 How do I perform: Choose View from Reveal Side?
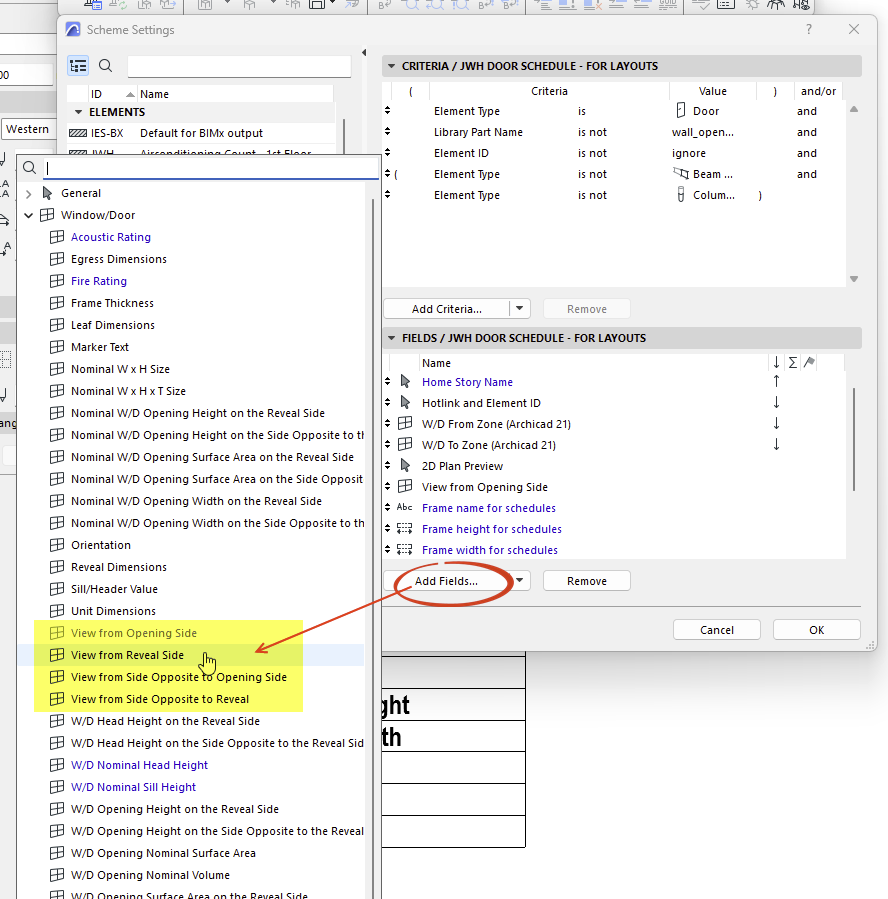point(127,655)
